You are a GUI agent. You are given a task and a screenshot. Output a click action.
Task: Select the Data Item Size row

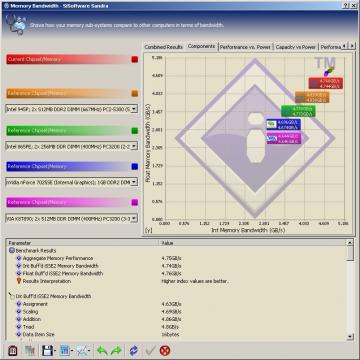click(177, 334)
